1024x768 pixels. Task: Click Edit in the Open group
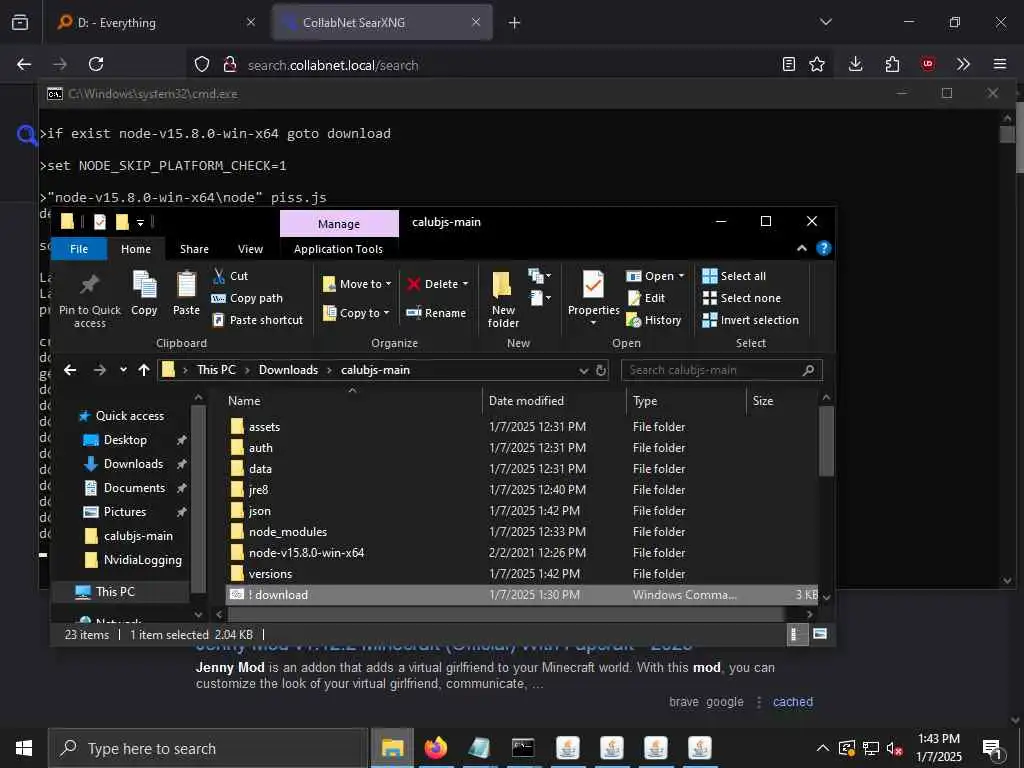point(646,298)
